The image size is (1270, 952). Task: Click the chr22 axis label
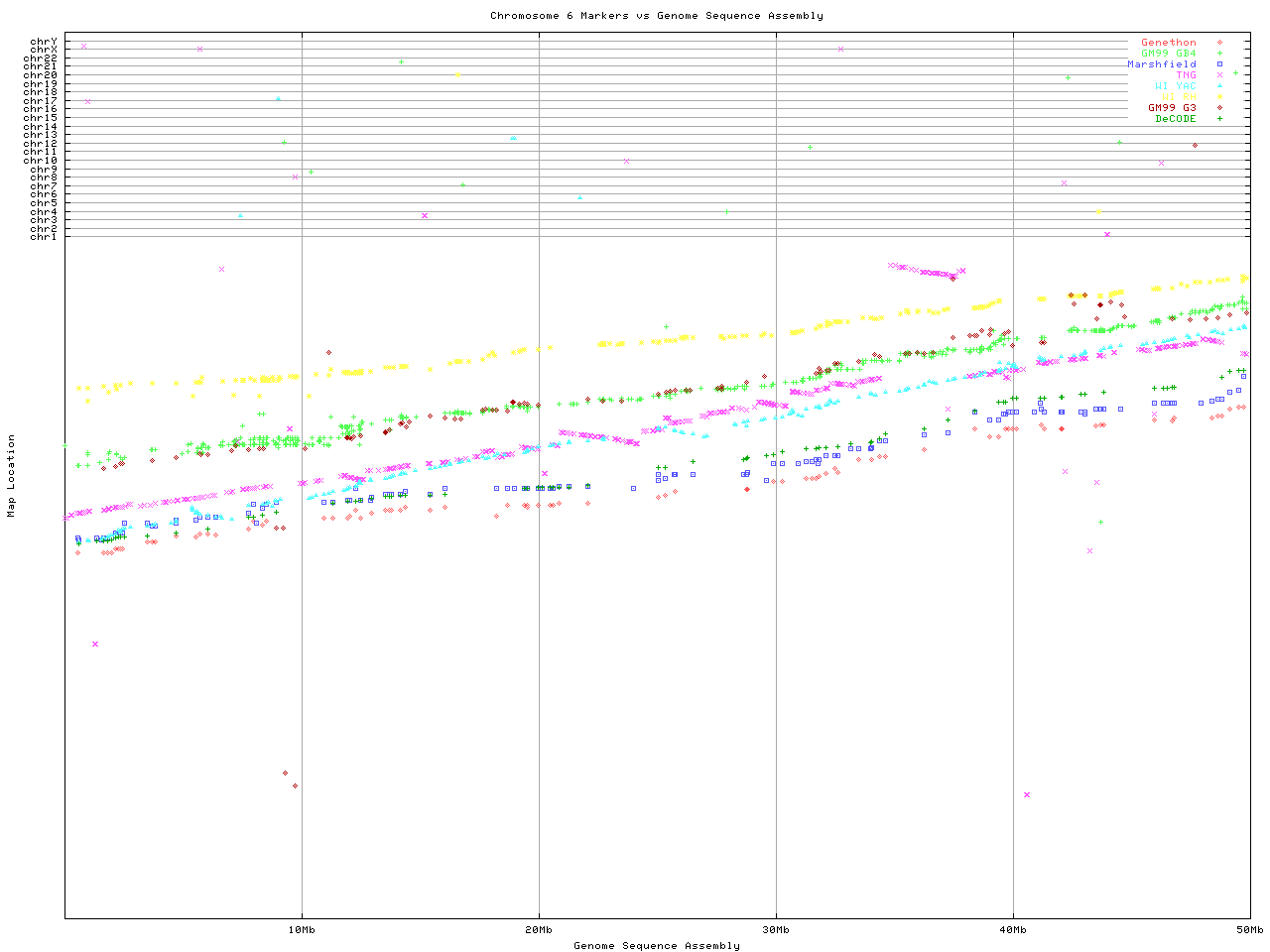(x=40, y=59)
